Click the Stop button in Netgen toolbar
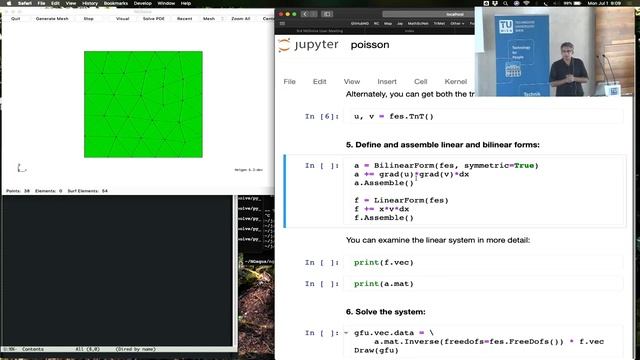This screenshot has height=360, width=640. (89, 19)
